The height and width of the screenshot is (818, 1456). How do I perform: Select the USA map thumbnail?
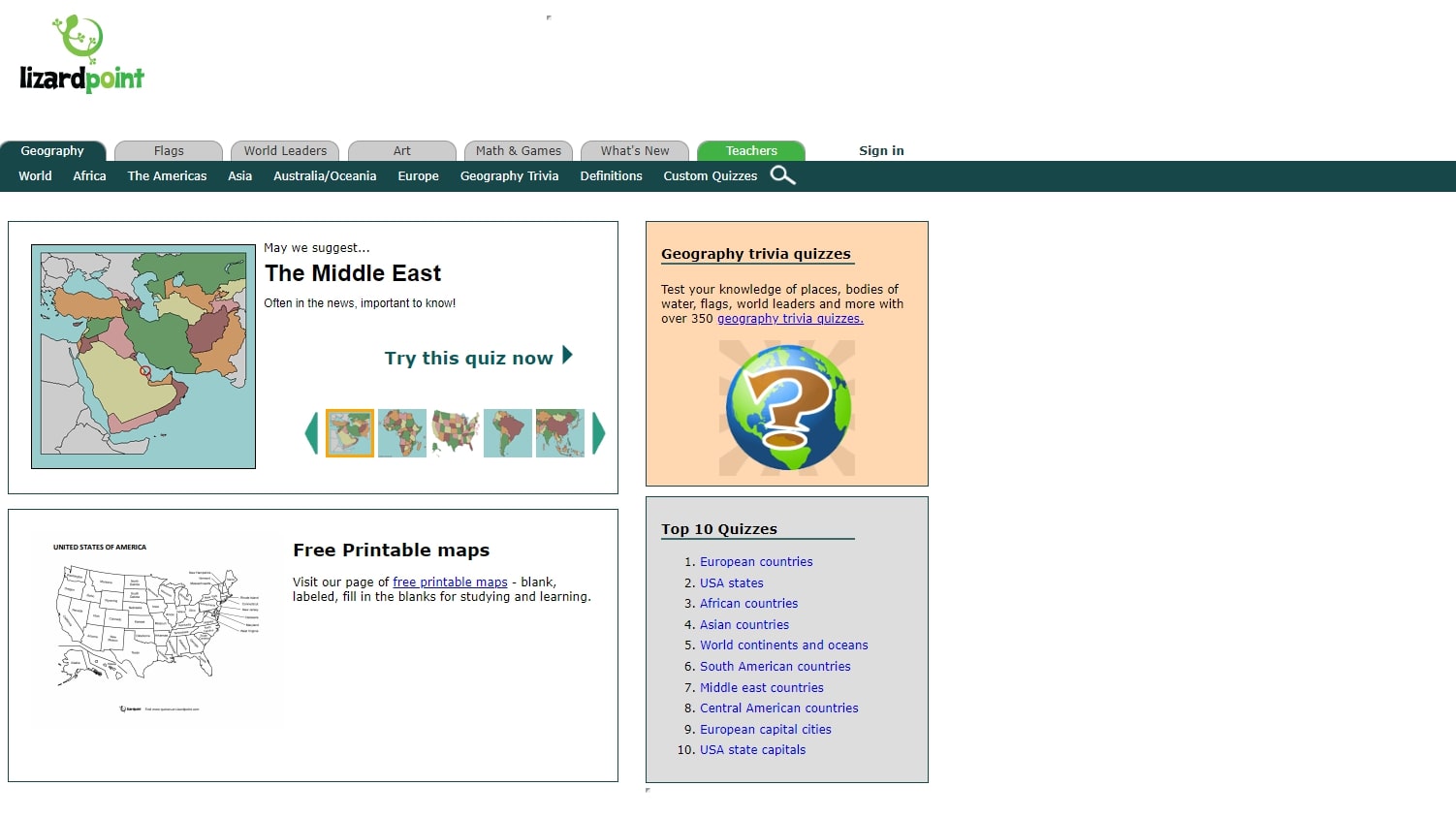pos(455,433)
